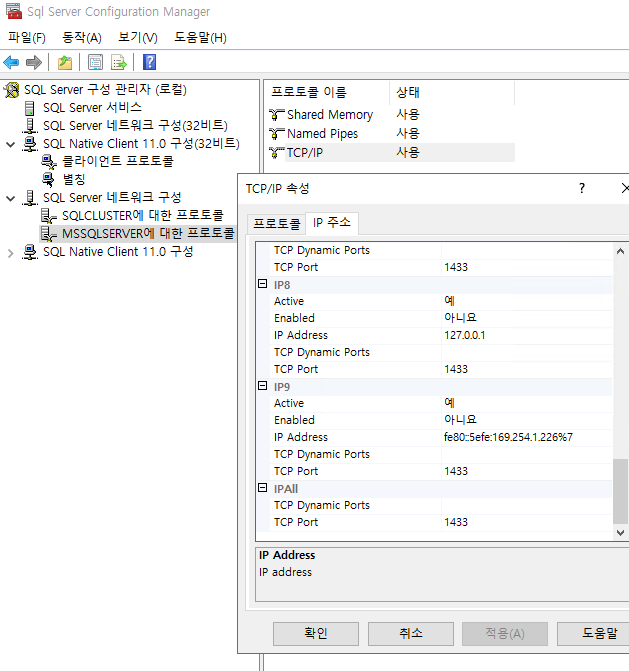629x671 pixels.
Task: Select the Named Pipes row label
Action: [322, 134]
